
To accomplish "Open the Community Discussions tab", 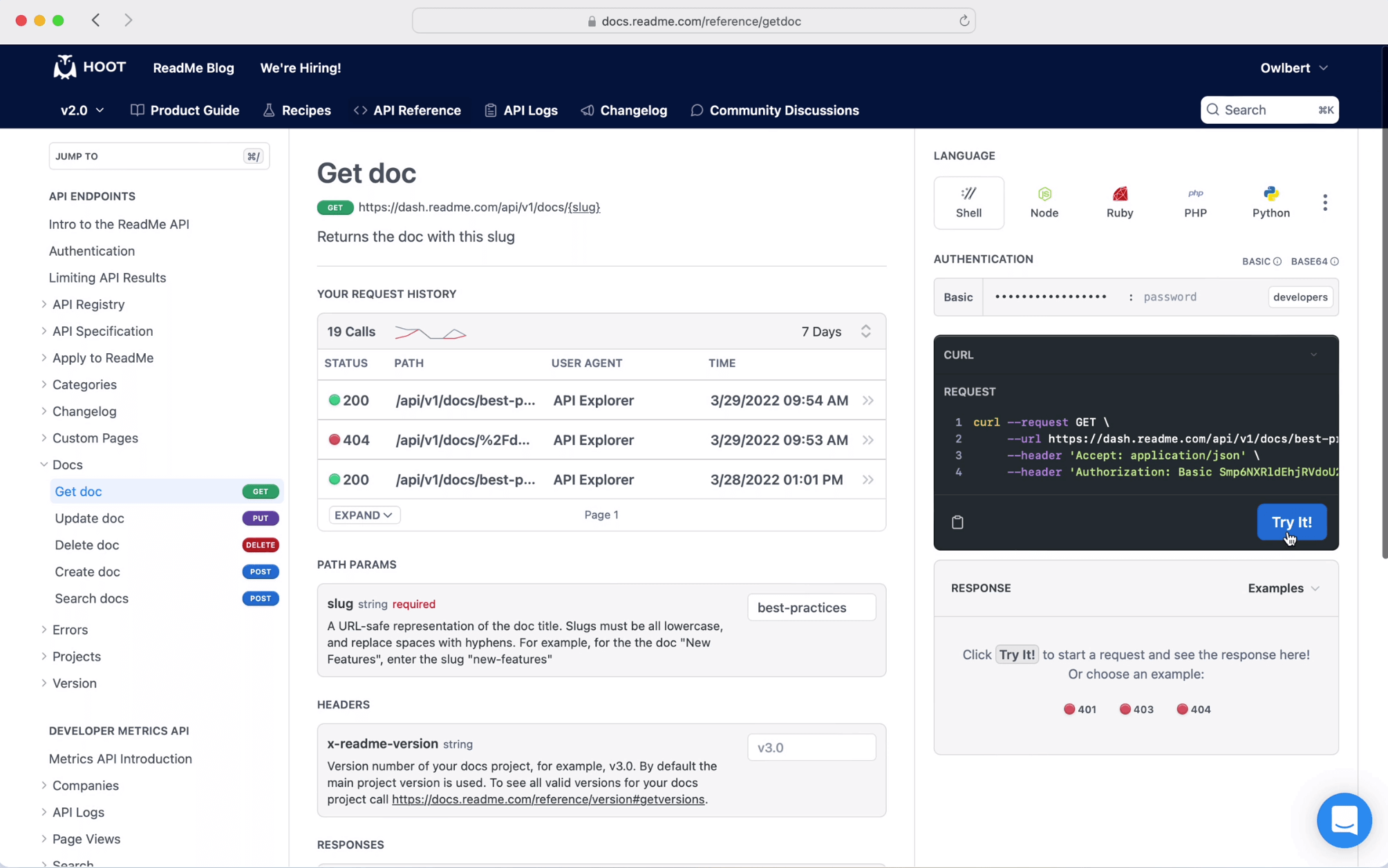I will tap(775, 110).
